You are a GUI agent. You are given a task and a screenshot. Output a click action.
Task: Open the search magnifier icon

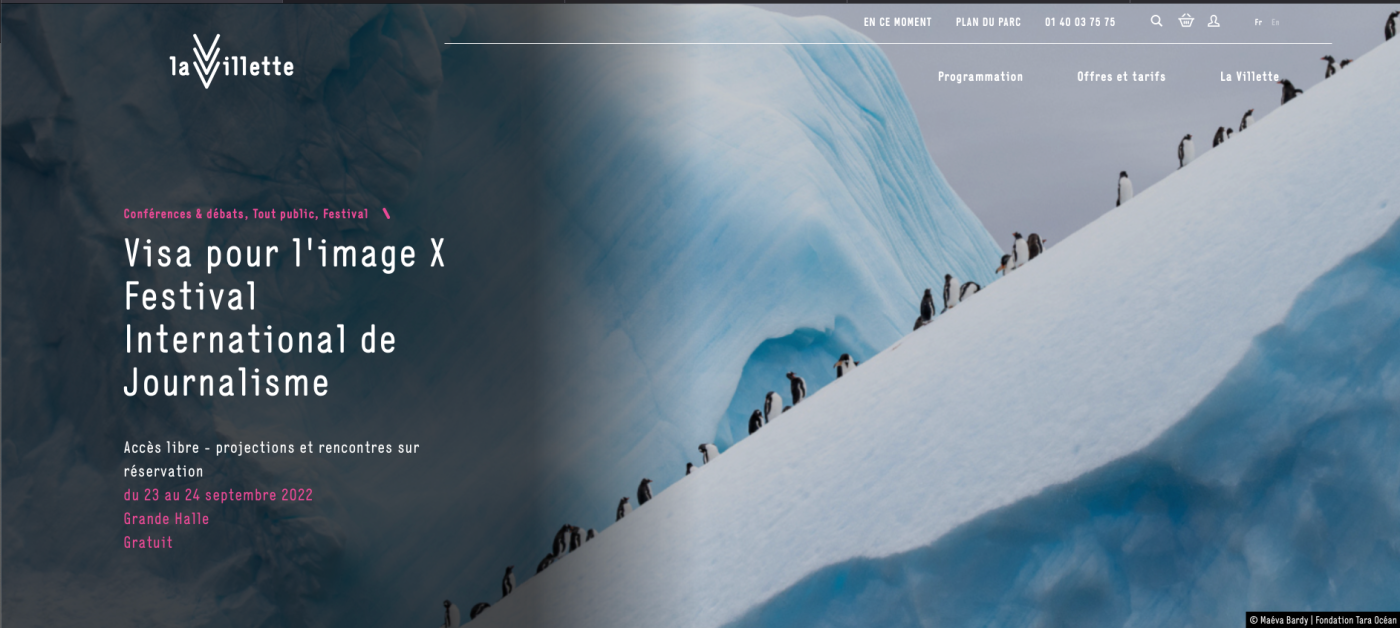[1156, 21]
